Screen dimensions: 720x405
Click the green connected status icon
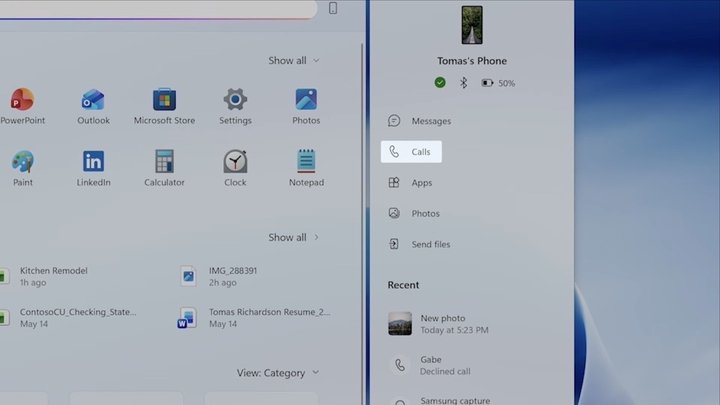point(440,83)
